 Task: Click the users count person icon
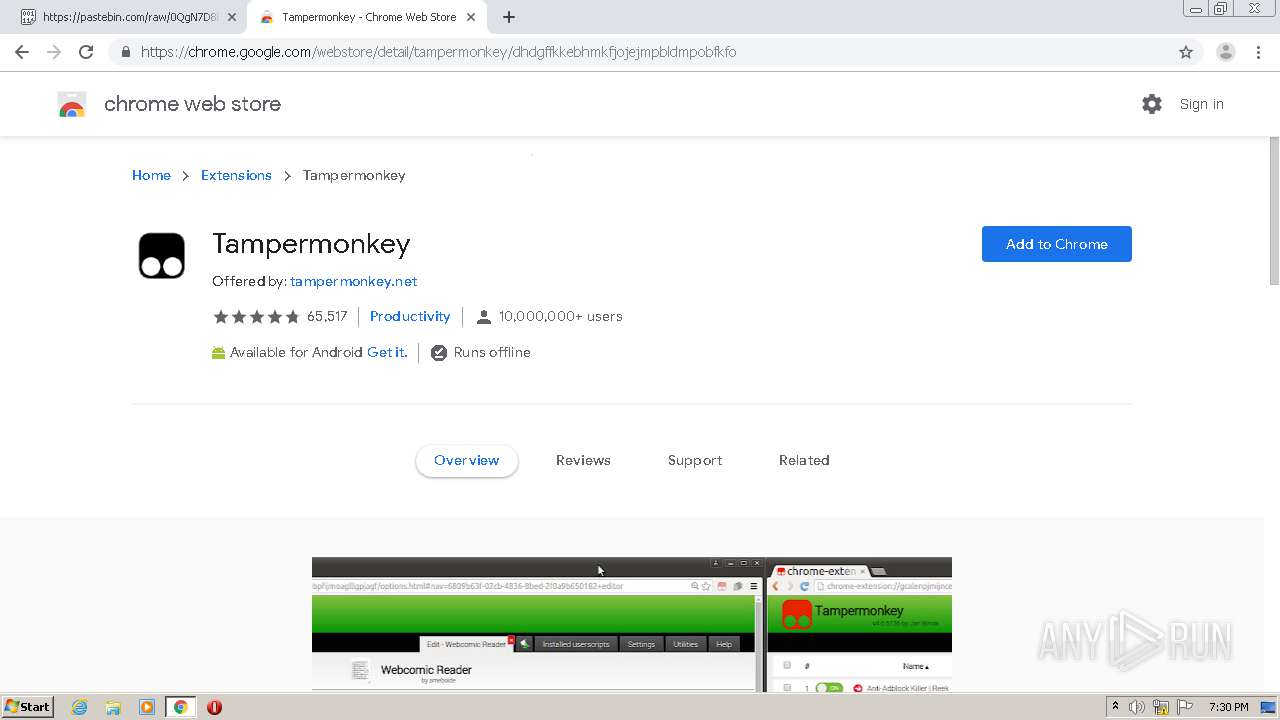click(484, 317)
